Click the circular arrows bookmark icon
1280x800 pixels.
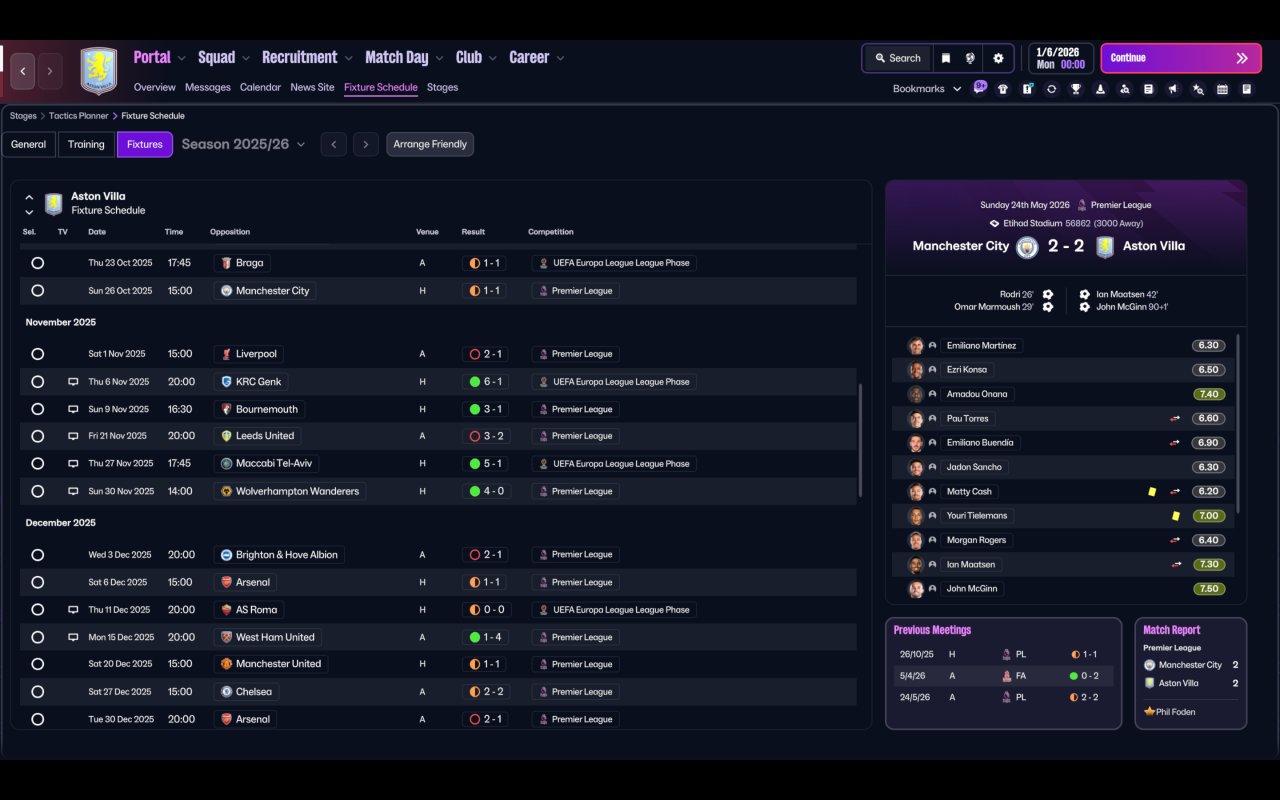[1051, 89]
